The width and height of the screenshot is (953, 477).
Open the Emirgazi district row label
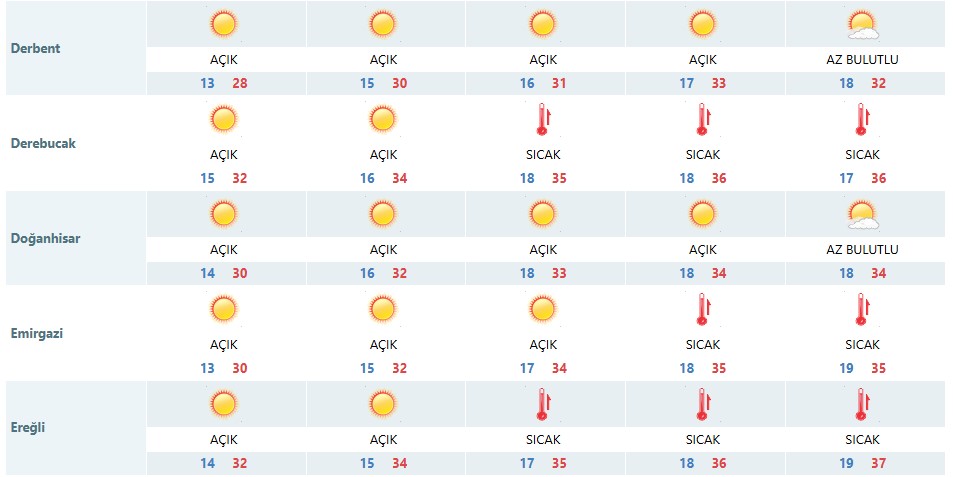36,333
